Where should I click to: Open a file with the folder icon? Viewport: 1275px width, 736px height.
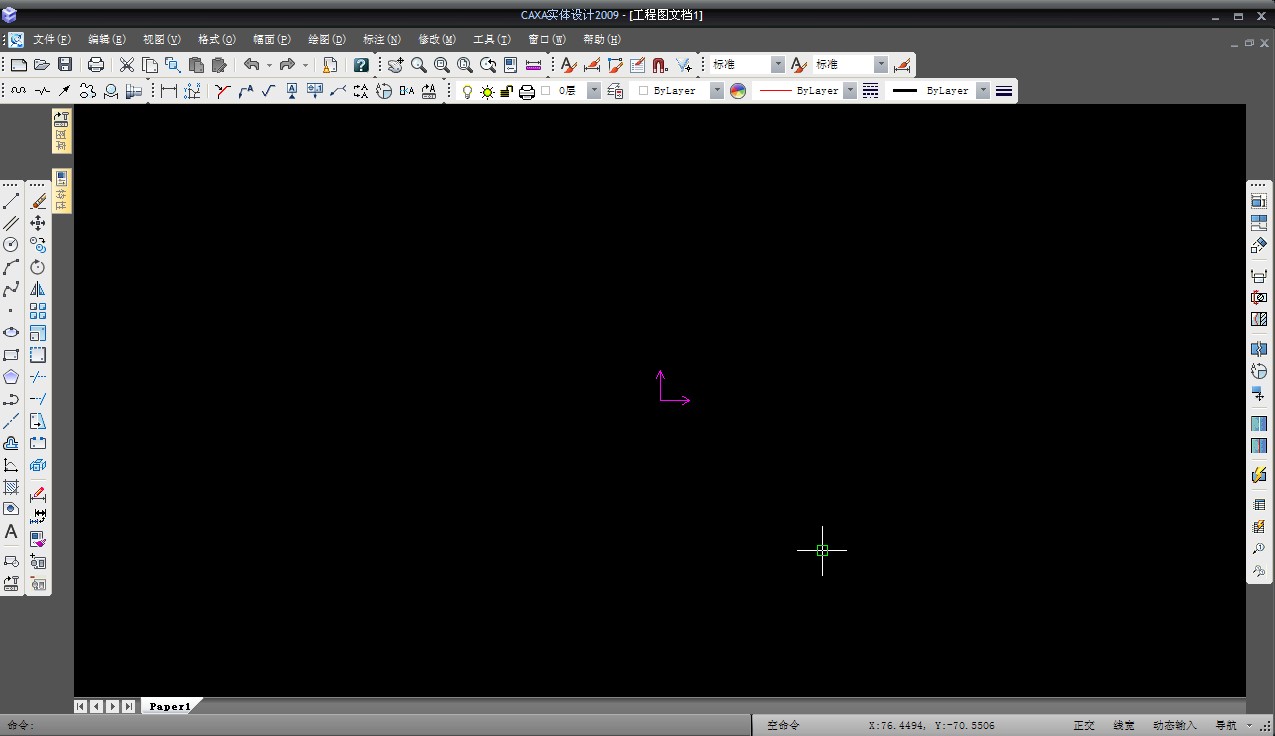tap(42, 65)
